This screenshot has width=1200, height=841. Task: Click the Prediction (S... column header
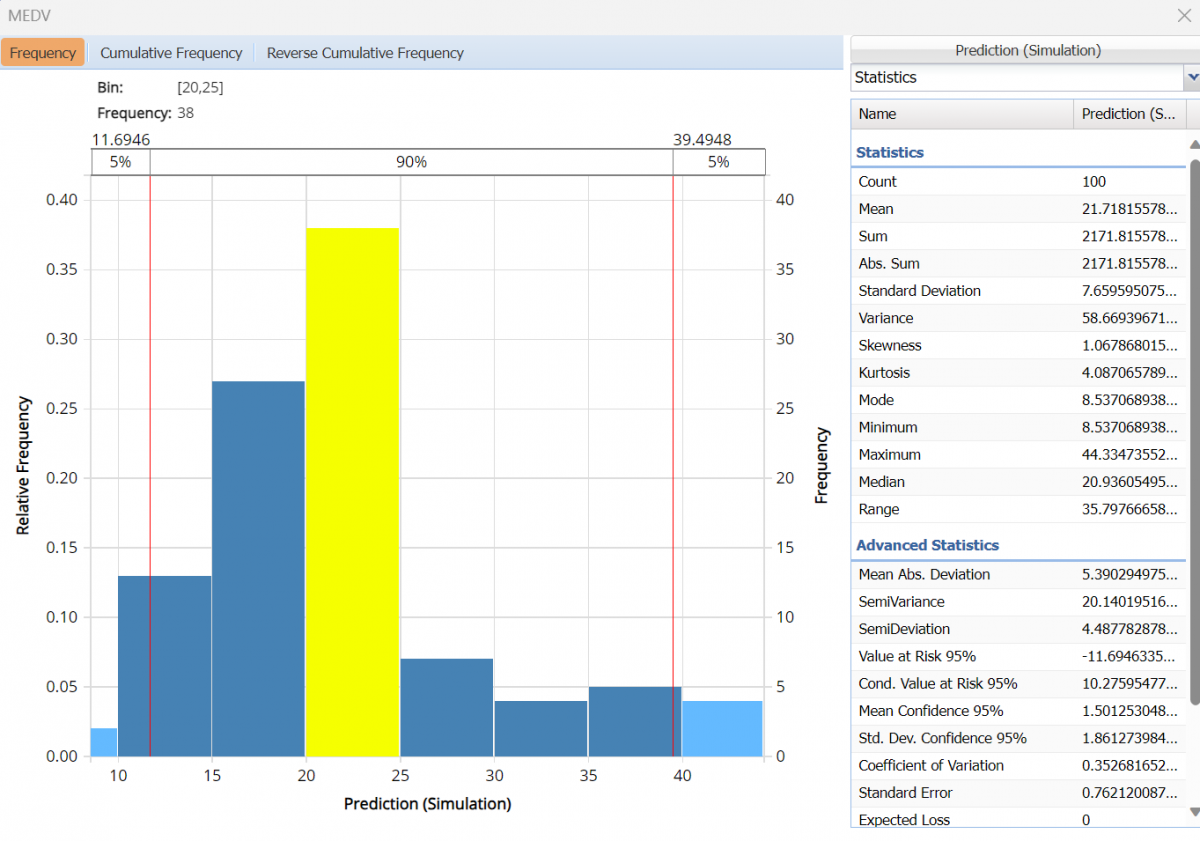pyautogui.click(x=1128, y=114)
